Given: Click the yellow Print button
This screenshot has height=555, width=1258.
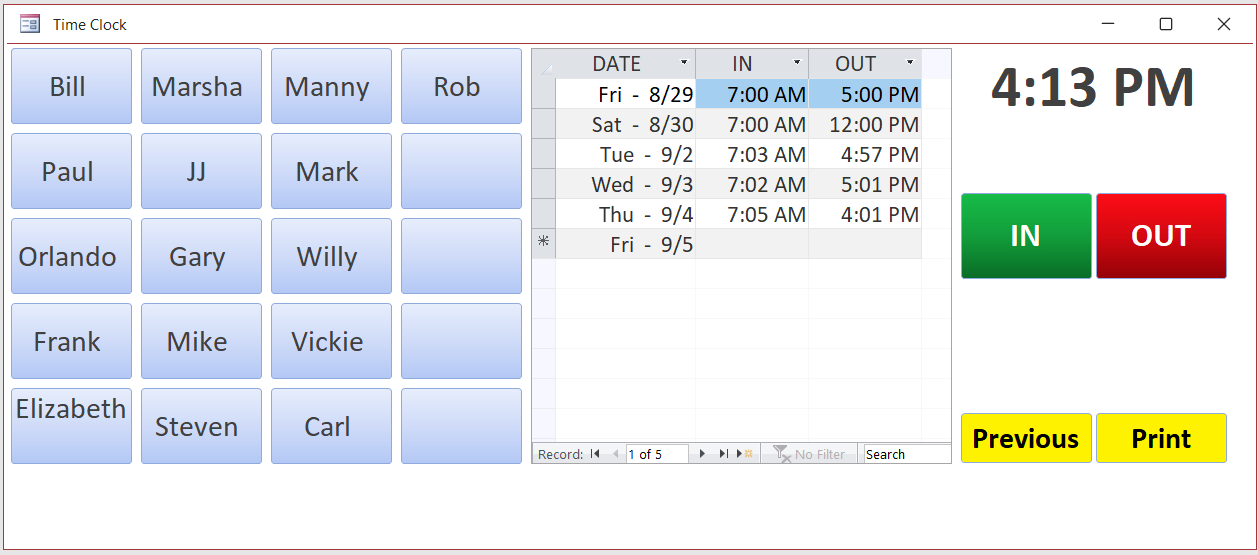Looking at the screenshot, I should tap(1161, 438).
